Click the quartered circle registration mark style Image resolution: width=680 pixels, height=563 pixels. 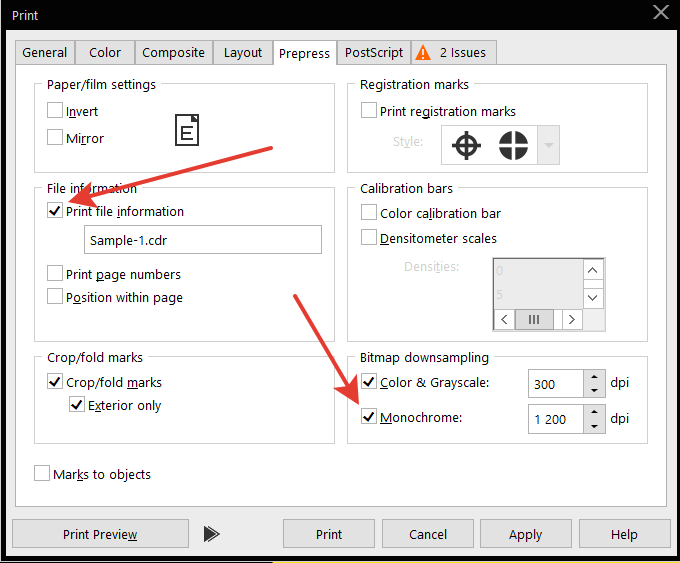(x=513, y=145)
